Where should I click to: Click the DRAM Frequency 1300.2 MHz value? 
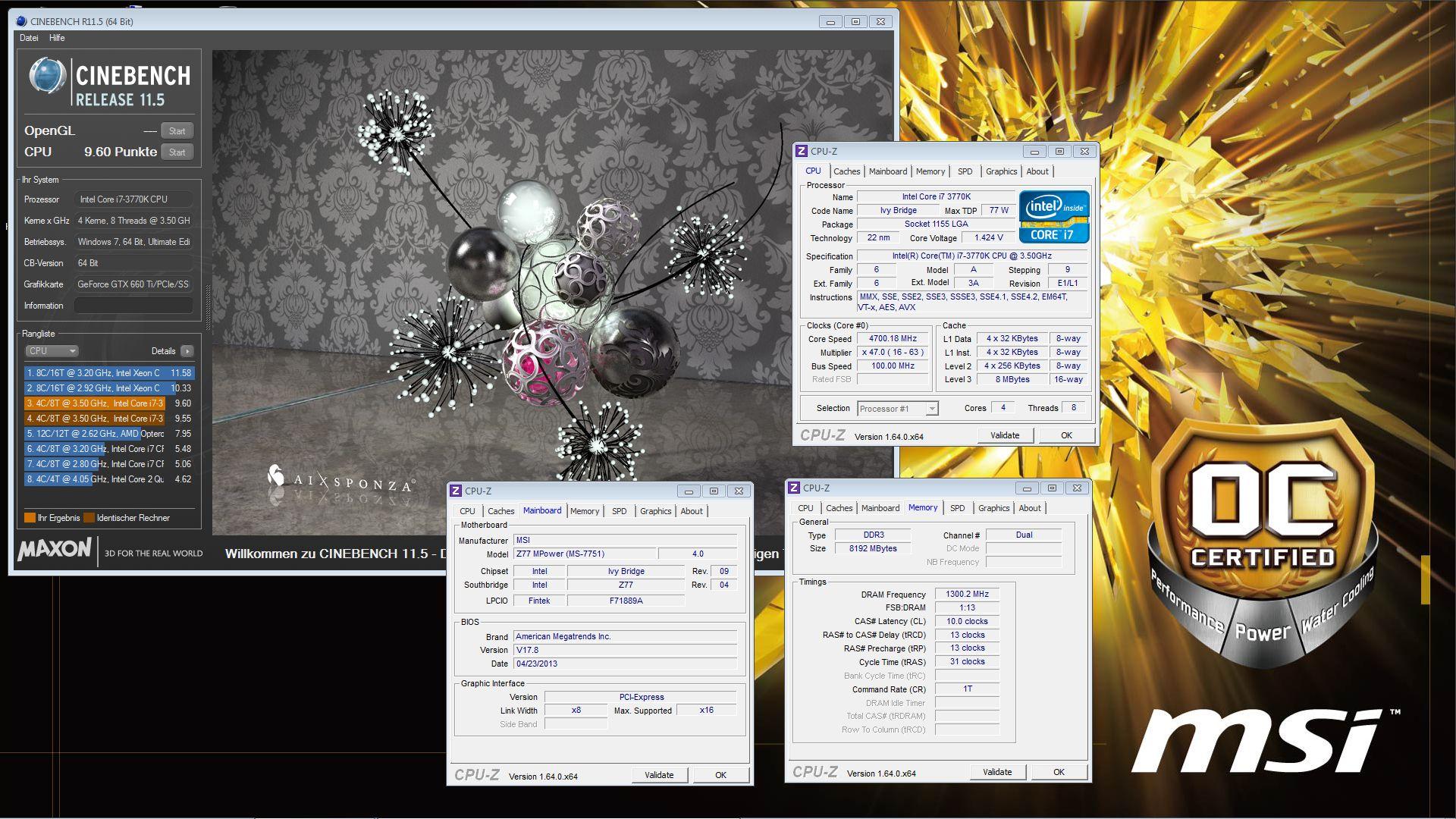967,595
